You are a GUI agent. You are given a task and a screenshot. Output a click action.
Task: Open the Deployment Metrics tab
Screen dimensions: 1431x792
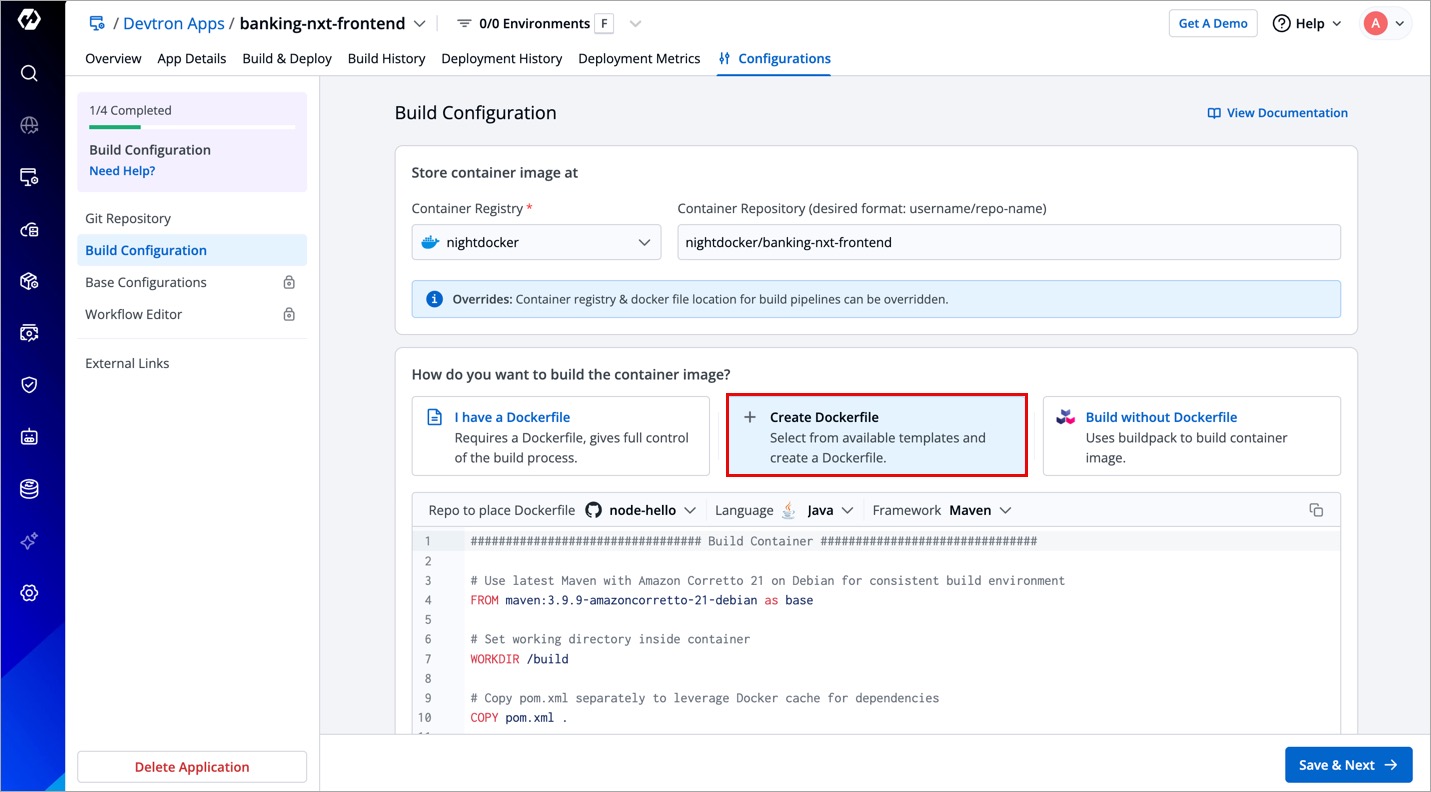[639, 59]
